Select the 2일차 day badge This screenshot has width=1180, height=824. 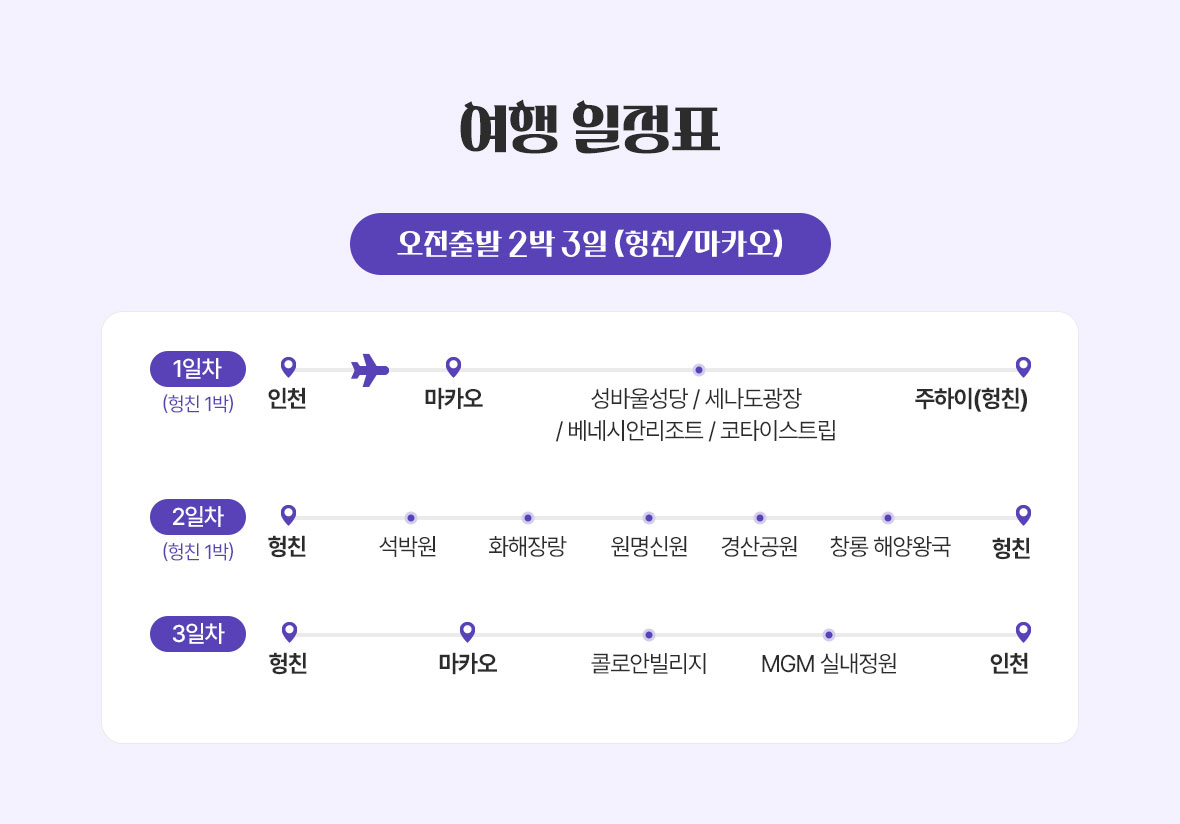[198, 517]
